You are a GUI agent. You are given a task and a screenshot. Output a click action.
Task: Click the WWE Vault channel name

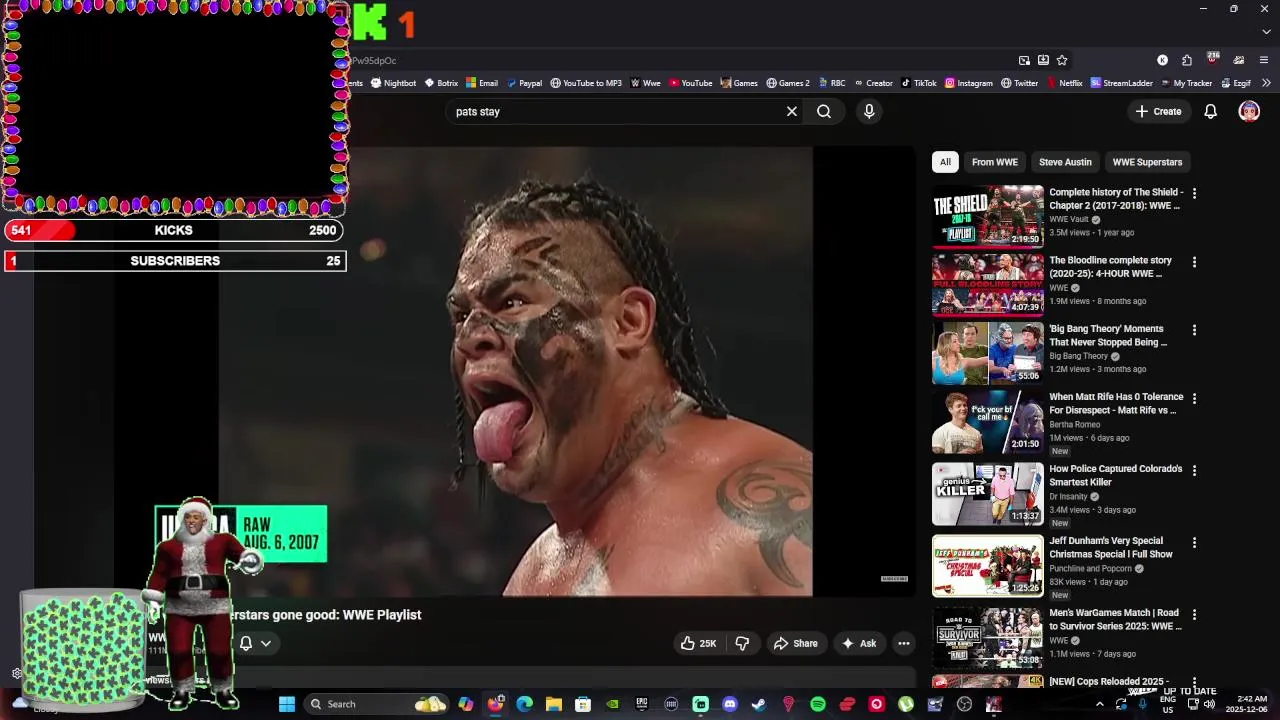tap(1069, 219)
